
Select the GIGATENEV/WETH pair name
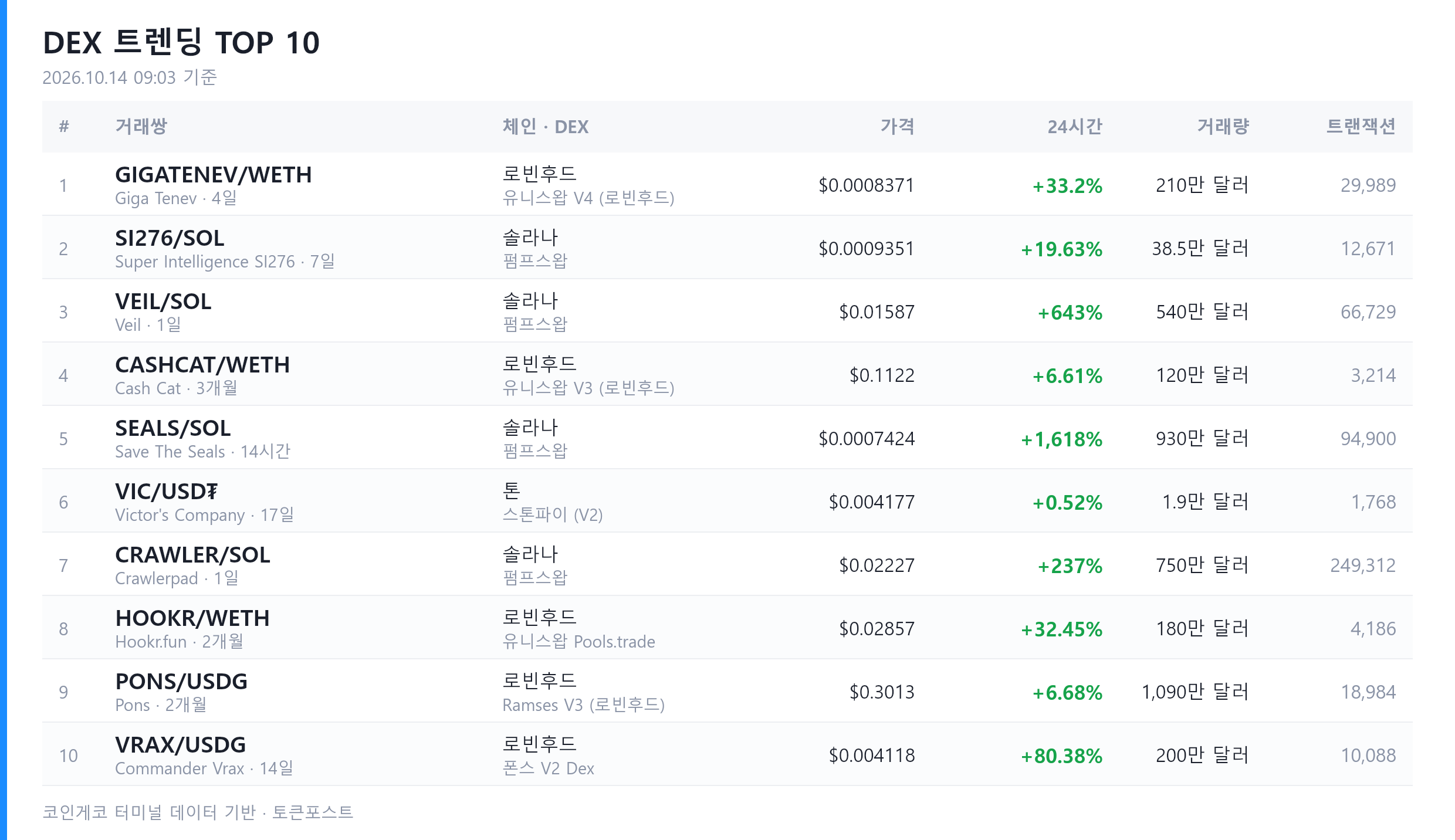click(x=214, y=175)
